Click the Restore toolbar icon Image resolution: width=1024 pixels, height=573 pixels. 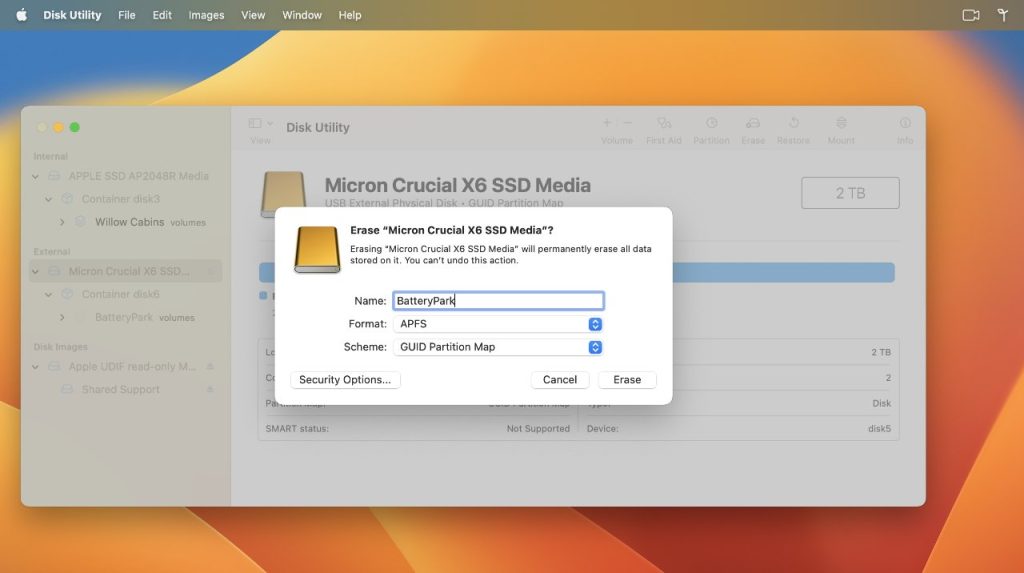[793, 123]
